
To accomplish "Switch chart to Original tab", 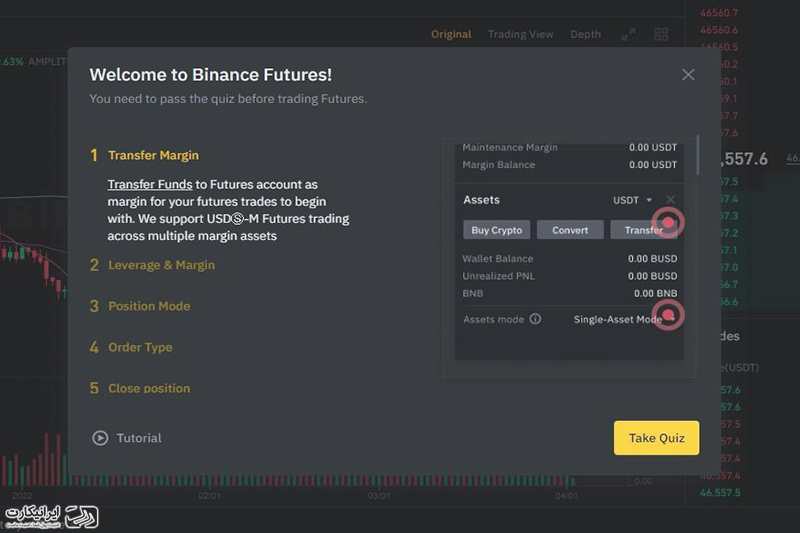I will tap(451, 34).
